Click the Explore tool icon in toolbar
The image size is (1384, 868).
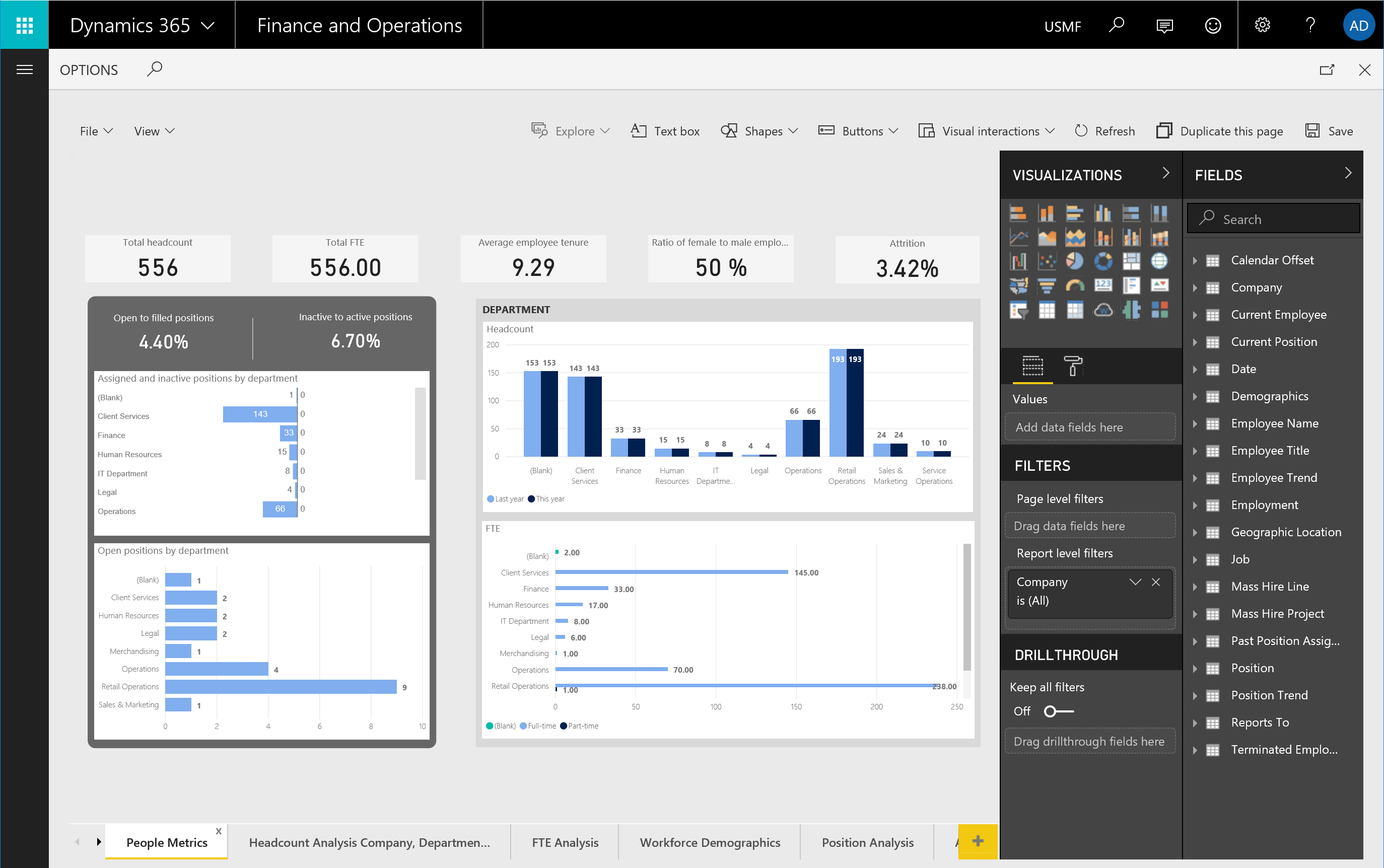click(539, 131)
